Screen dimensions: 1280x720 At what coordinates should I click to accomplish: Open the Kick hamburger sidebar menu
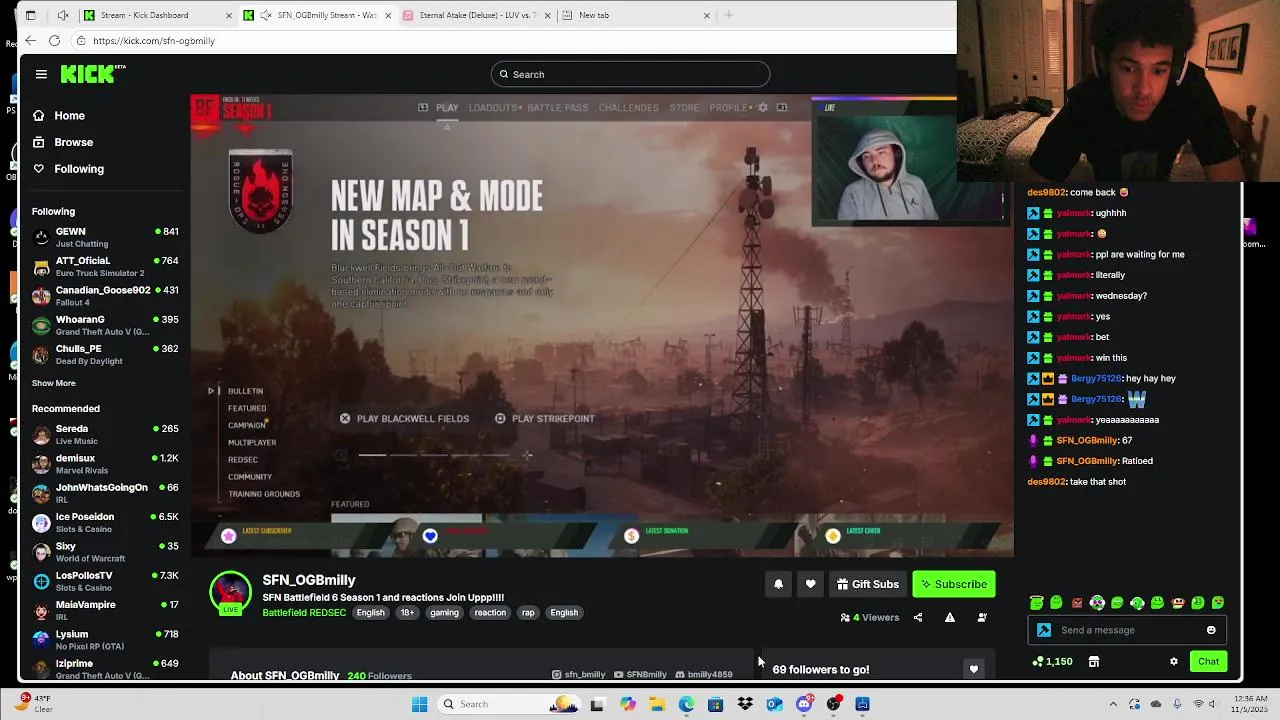tap(41, 74)
